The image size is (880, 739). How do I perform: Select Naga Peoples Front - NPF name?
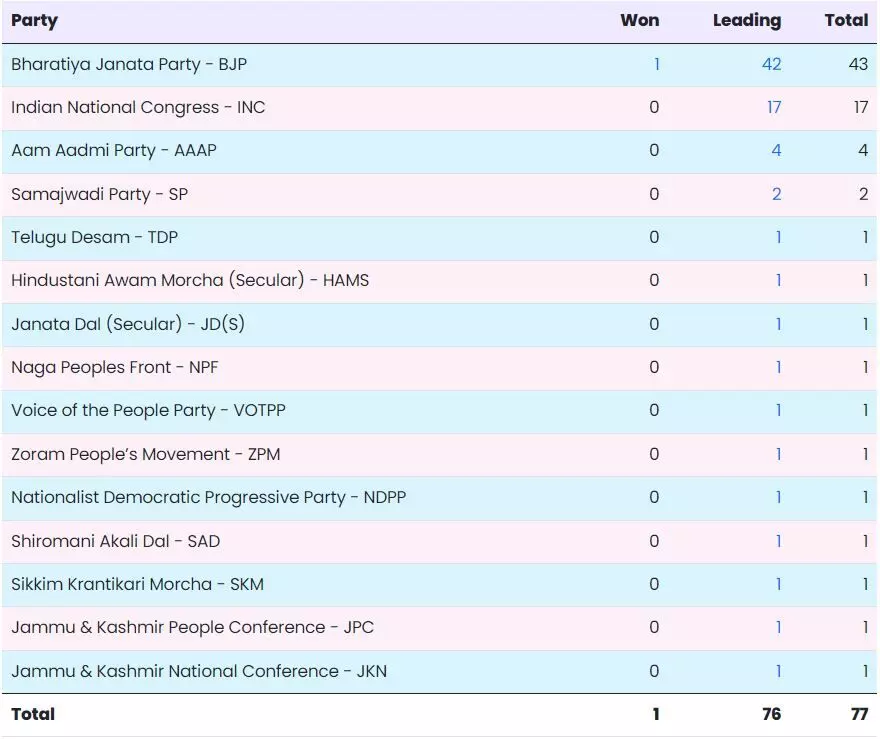[x=114, y=368]
